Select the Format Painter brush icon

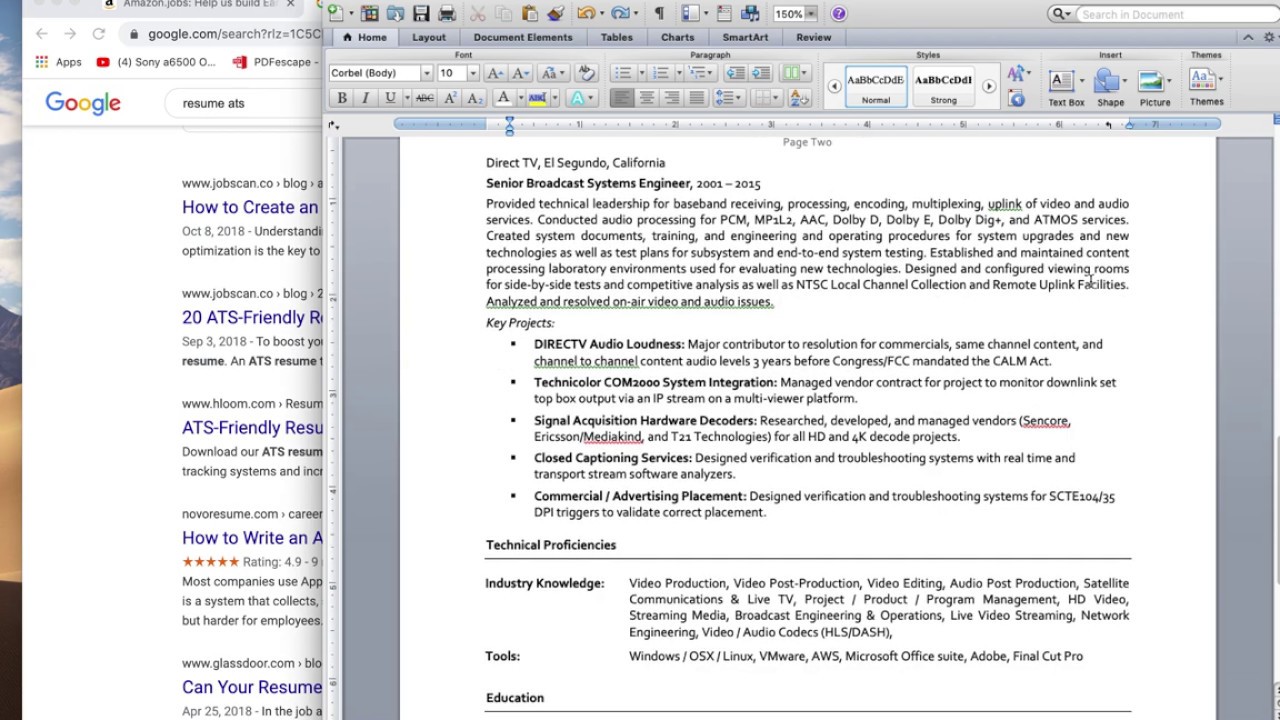[556, 14]
